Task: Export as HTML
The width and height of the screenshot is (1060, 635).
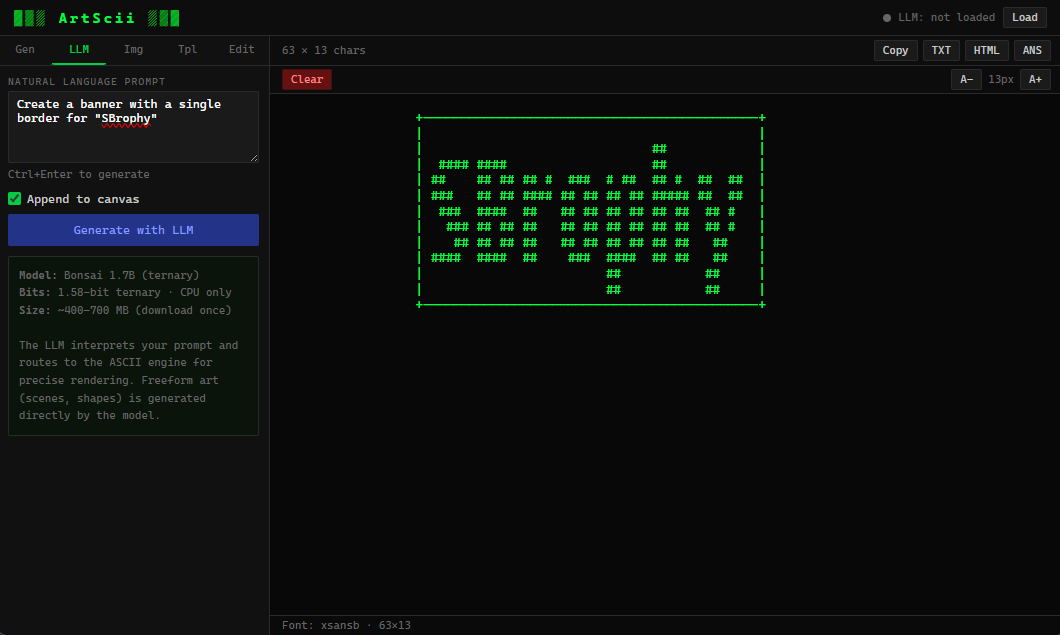Action: coord(986,50)
